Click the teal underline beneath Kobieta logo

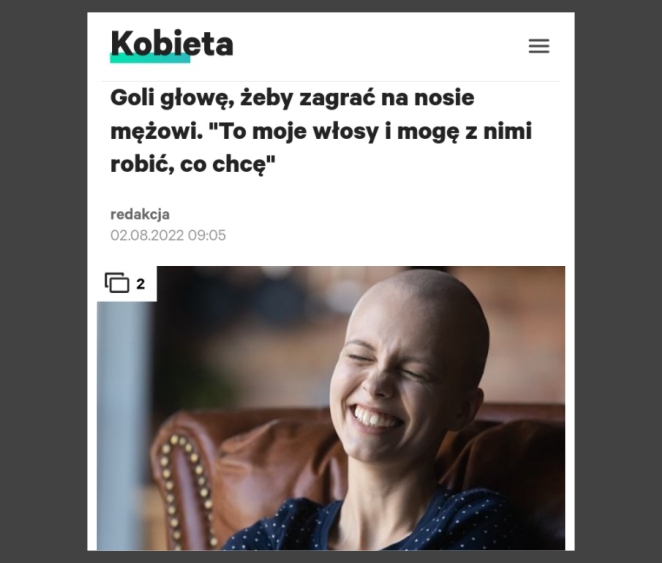point(150,58)
